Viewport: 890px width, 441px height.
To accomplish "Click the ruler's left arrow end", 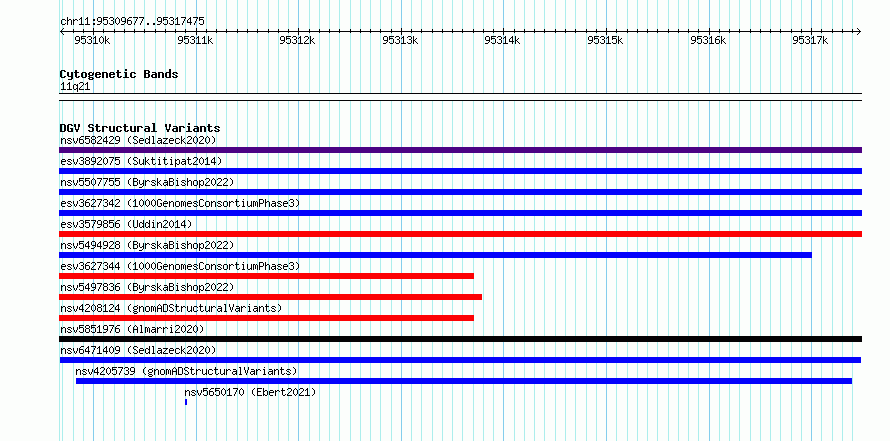I will coord(62,31).
